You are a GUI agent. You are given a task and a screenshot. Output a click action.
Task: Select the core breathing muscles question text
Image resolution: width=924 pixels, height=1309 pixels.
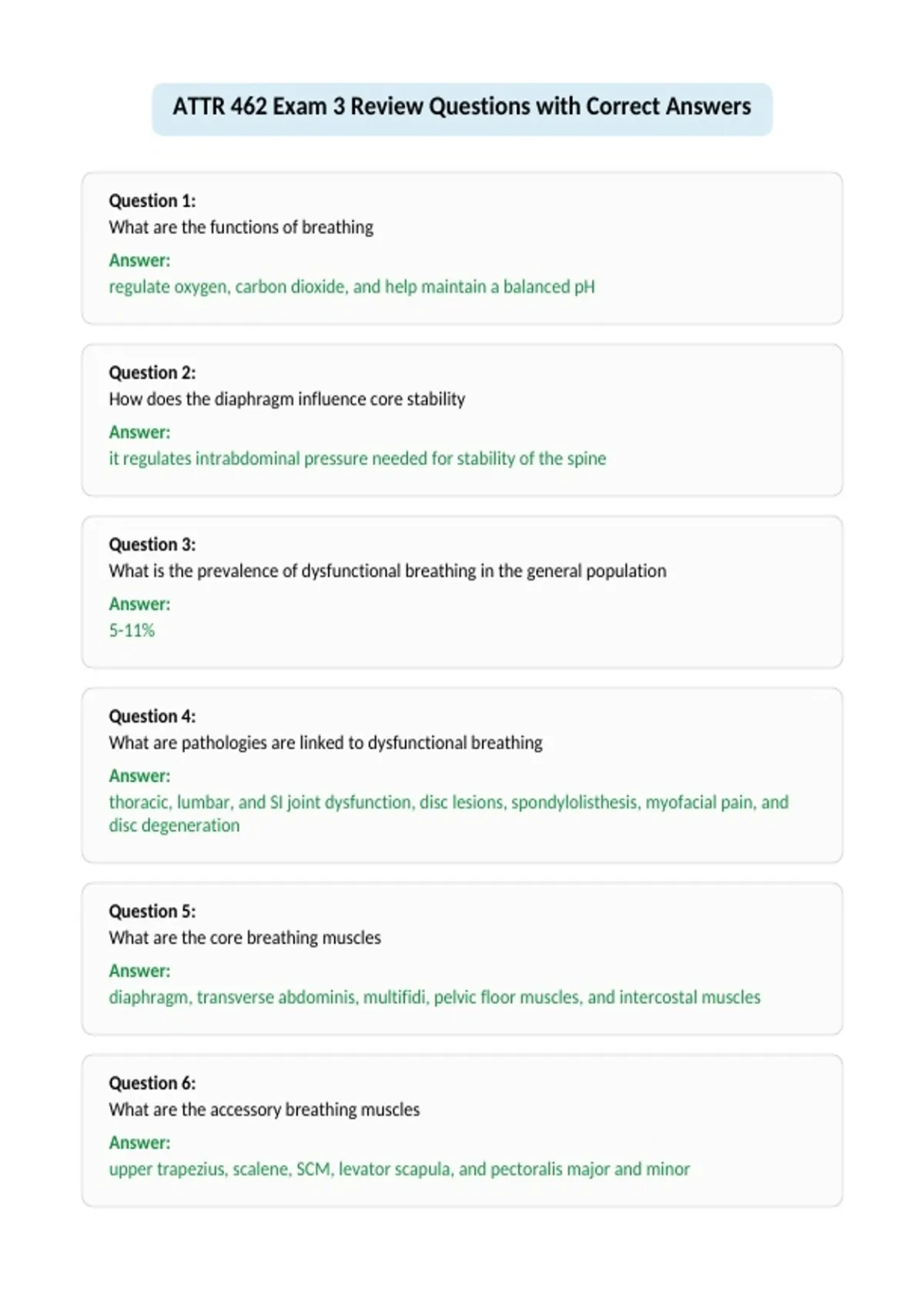(x=245, y=938)
